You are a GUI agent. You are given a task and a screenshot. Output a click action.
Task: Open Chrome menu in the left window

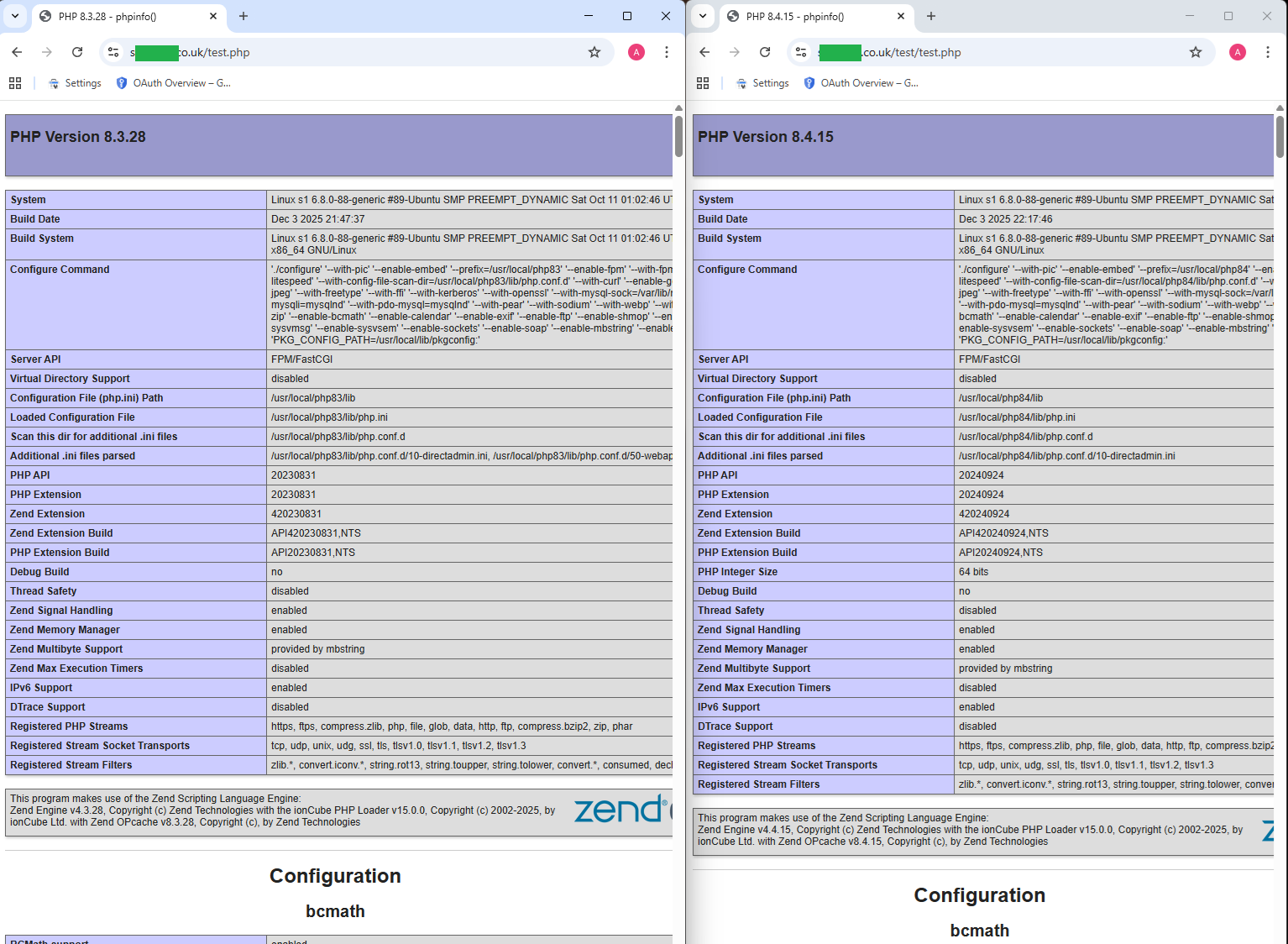click(x=667, y=52)
